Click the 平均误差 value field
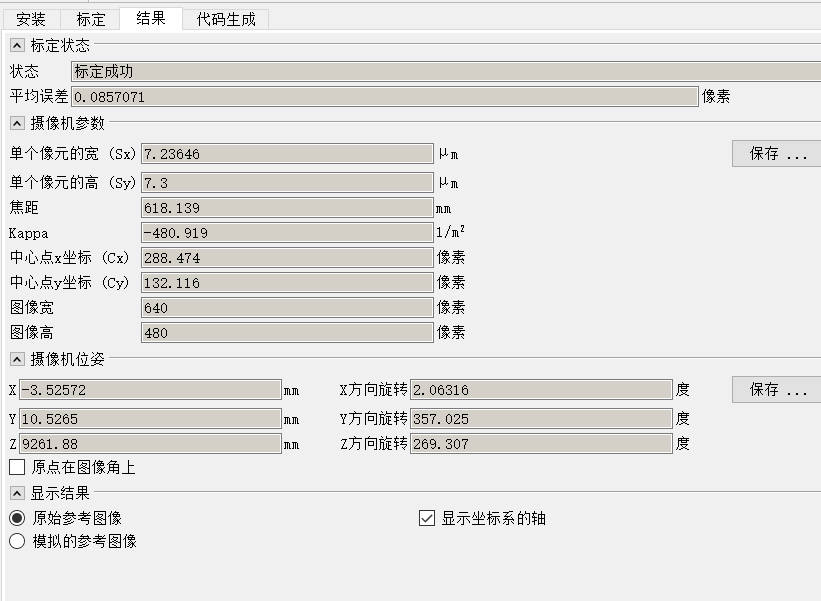821x601 pixels. click(x=384, y=97)
